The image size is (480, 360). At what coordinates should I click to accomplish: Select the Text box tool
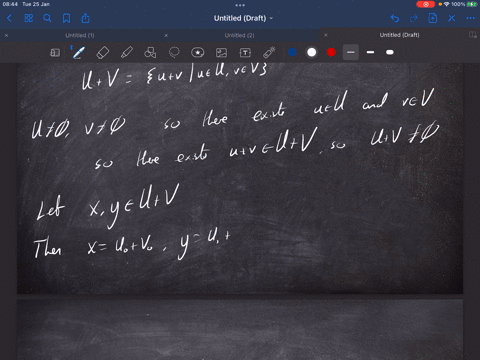(245, 53)
